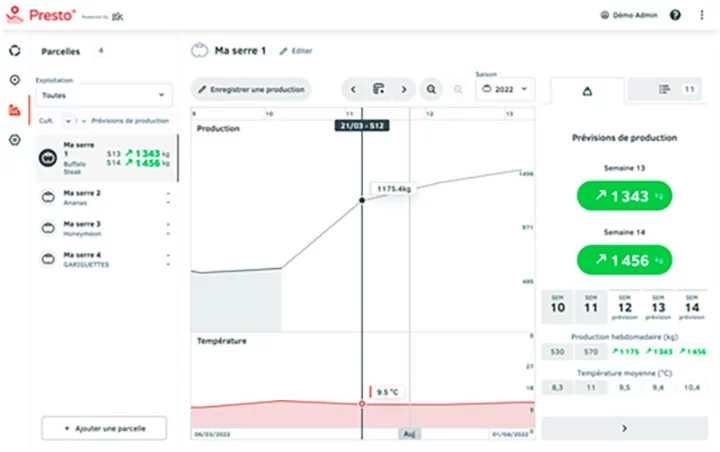Open the Cult. sort dropdown
The height and width of the screenshot is (452, 720).
click(69, 120)
